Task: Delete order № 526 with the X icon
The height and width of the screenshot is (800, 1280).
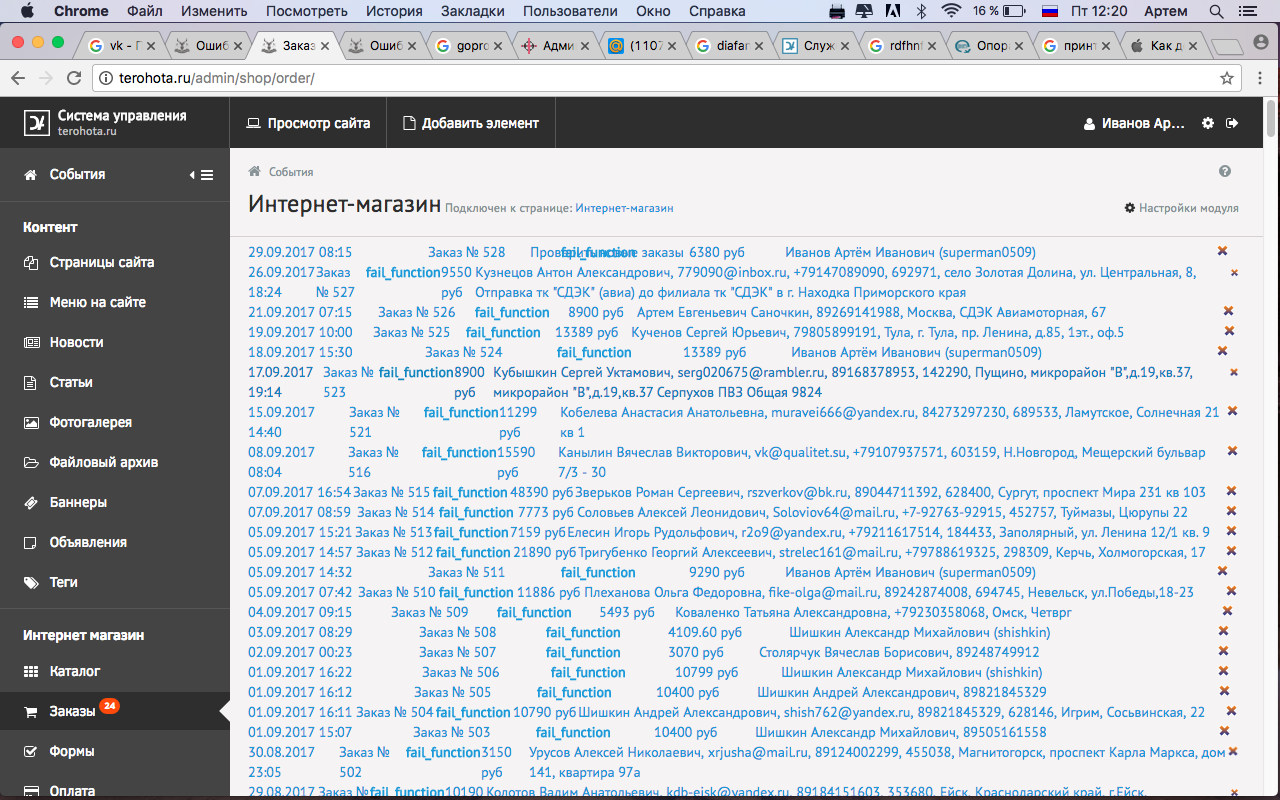Action: tap(1229, 311)
